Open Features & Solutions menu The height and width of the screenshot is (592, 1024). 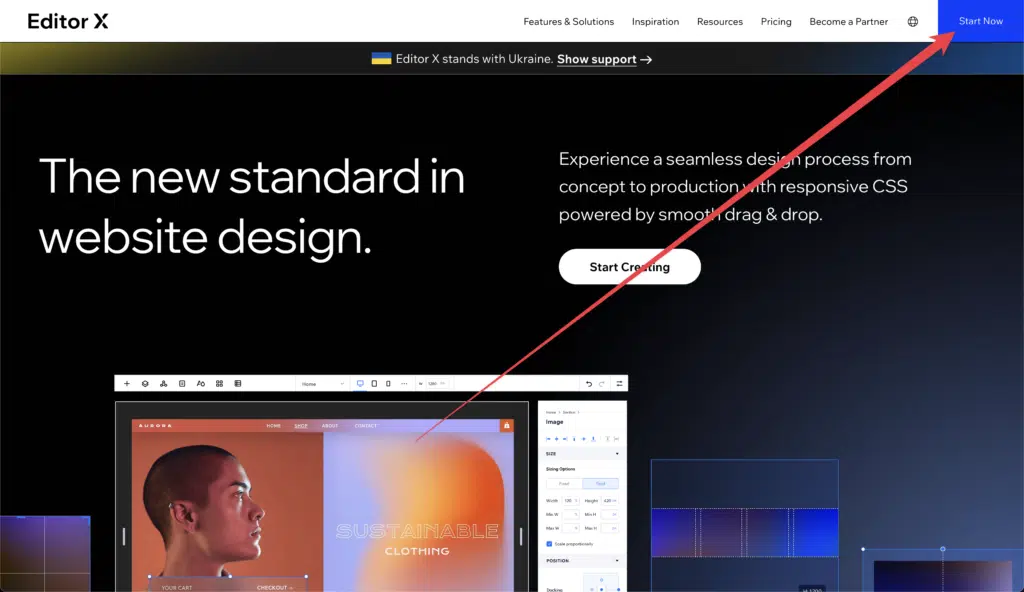[x=569, y=22]
